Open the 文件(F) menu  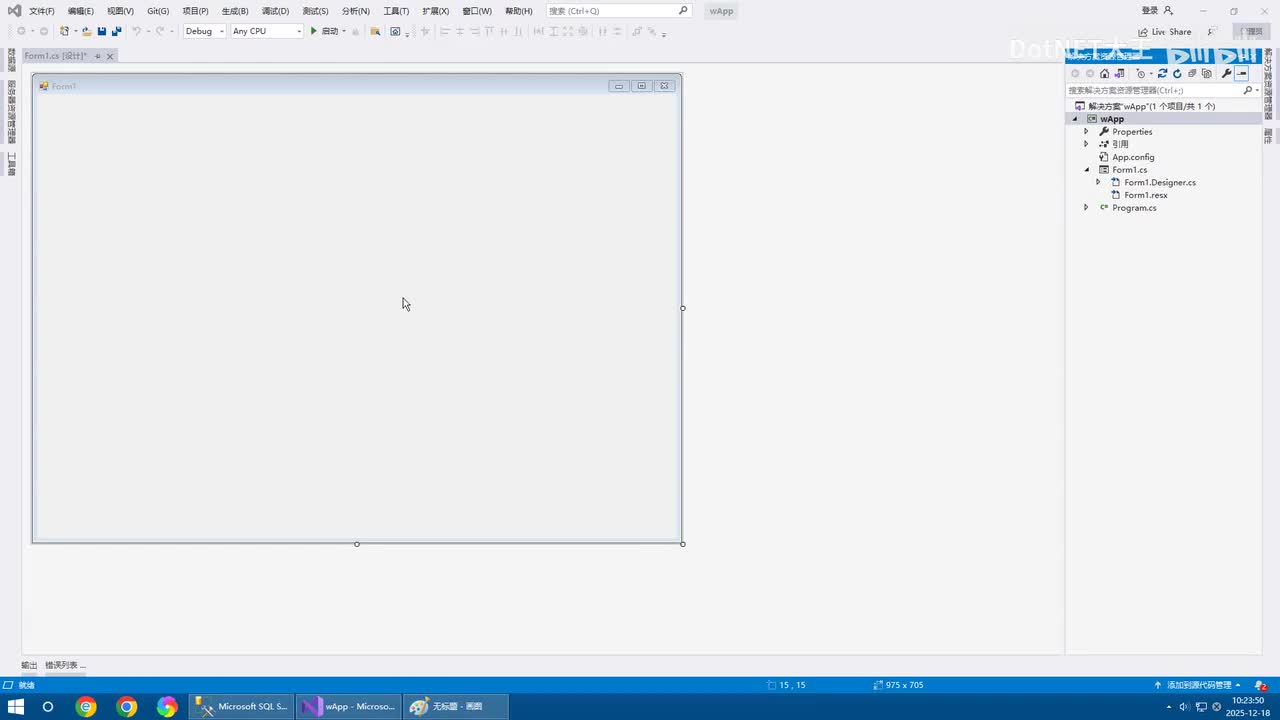(42, 11)
